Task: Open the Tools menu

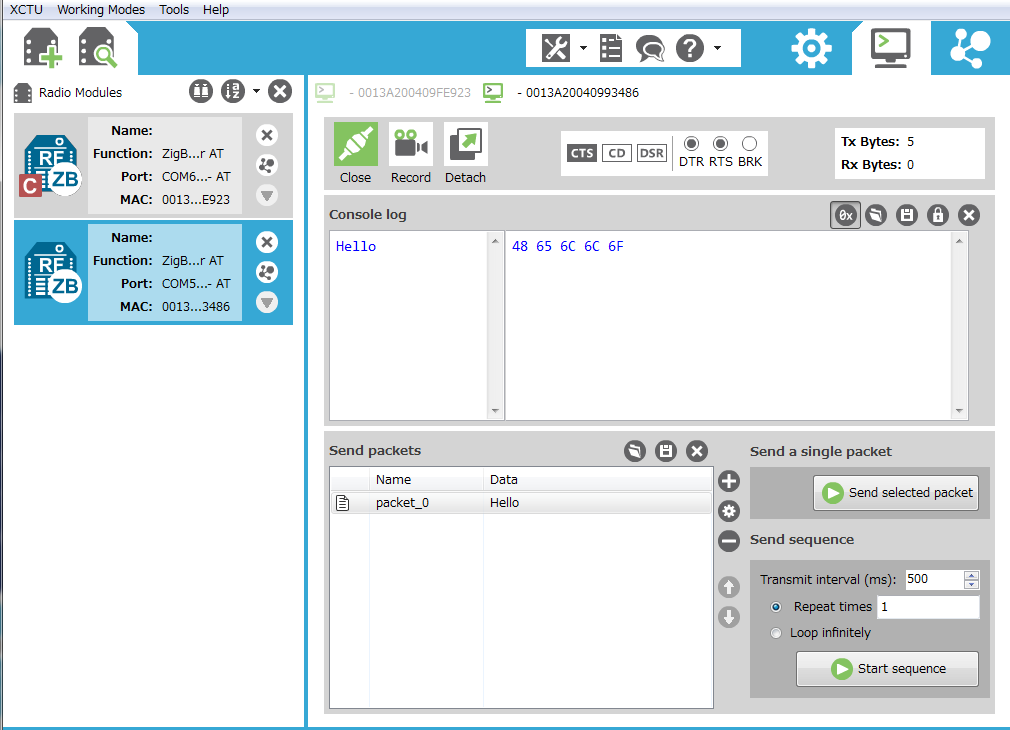Action: coord(174,10)
